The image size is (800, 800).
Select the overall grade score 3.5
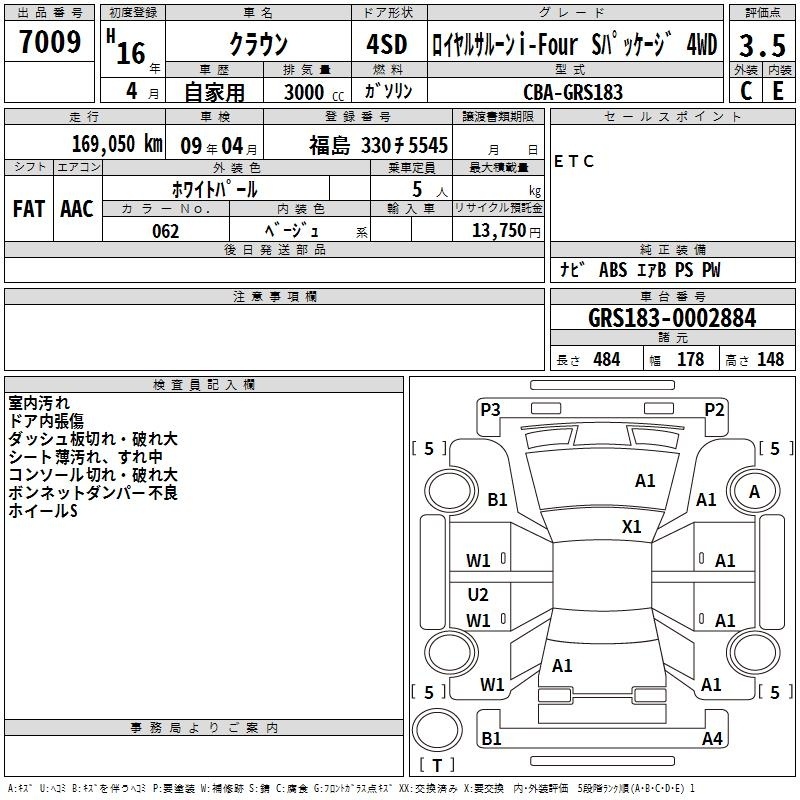coord(760,46)
